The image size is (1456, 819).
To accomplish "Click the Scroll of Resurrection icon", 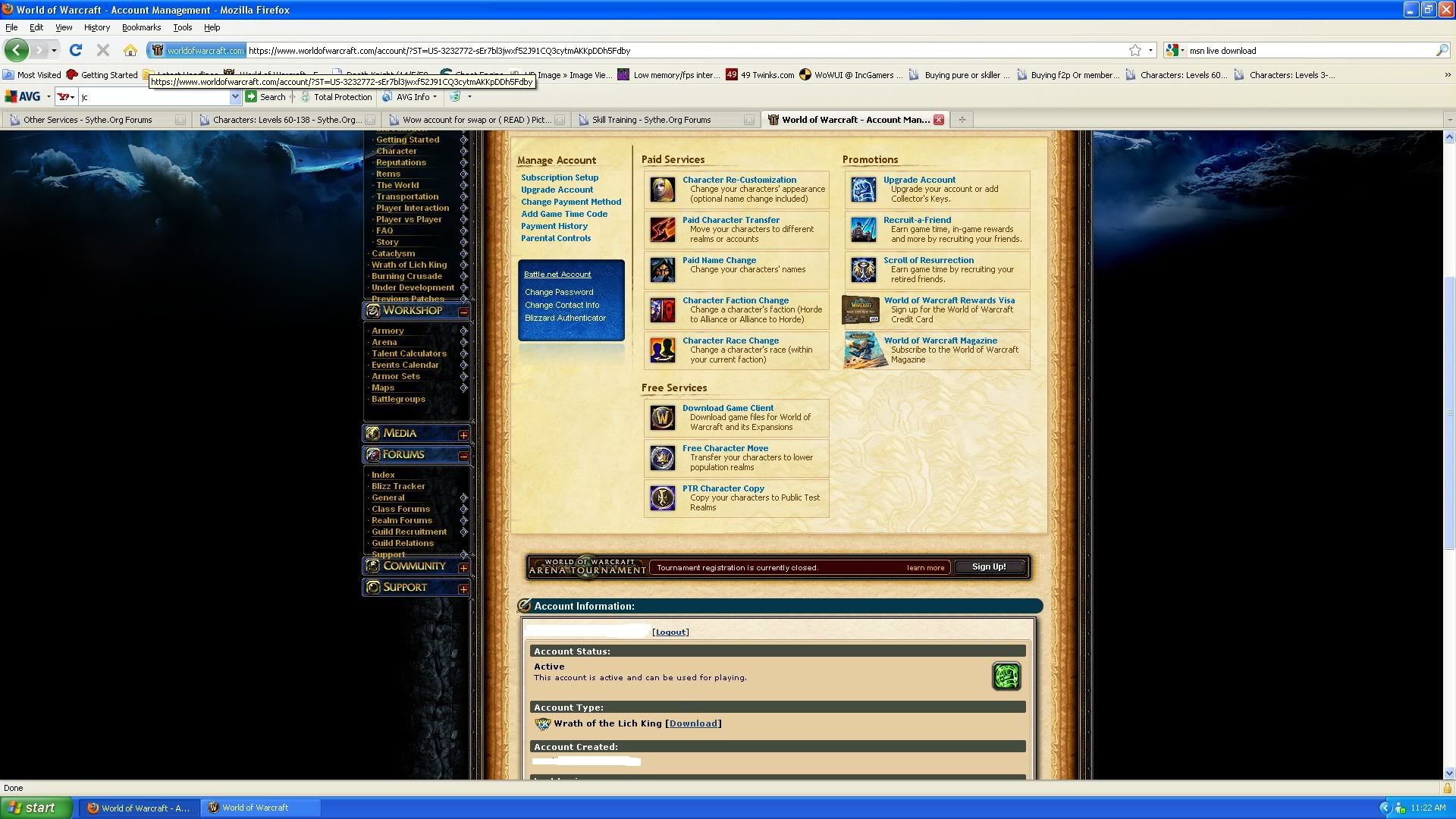I will click(x=863, y=270).
